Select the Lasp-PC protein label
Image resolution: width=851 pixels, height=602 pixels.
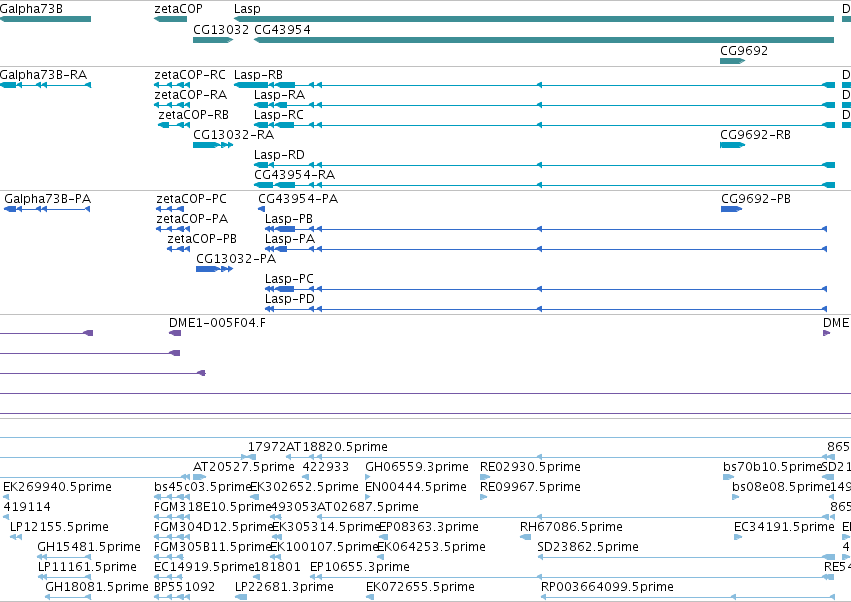[x=289, y=279]
